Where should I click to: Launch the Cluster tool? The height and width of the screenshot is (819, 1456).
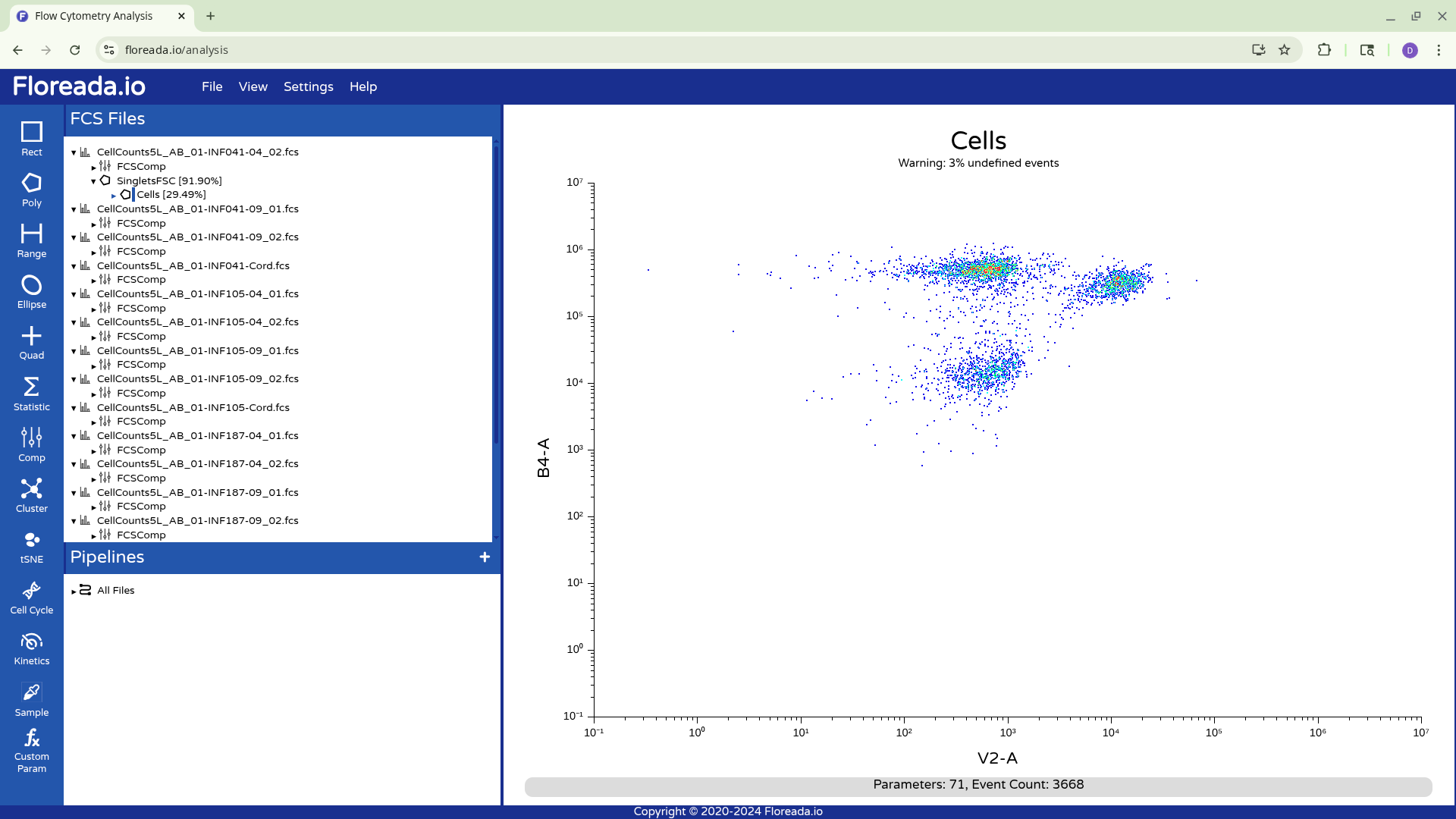31,495
